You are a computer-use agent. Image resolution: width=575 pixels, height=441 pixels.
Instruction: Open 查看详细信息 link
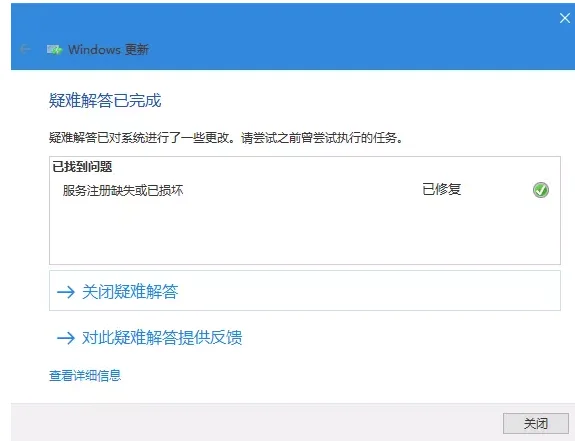[x=85, y=375]
